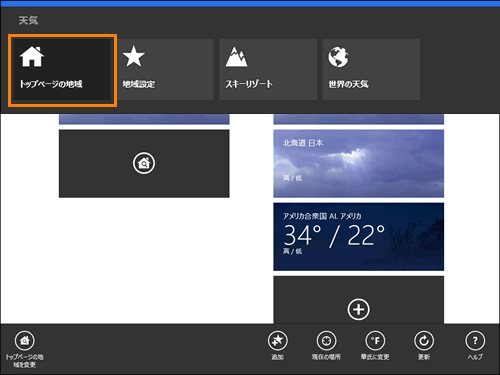The width and height of the screenshot is (500, 375).
Task: Open the アメリカ合衆国 AL weather tile
Action: tap(359, 237)
